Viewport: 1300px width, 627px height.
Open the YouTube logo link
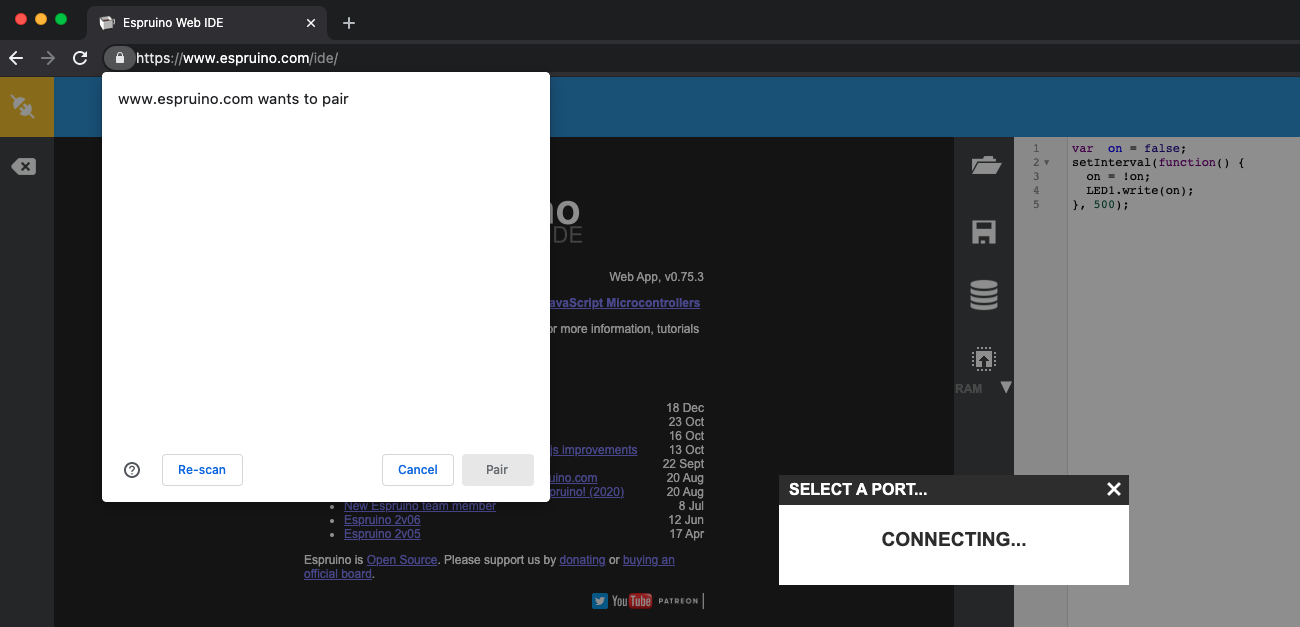tap(632, 601)
